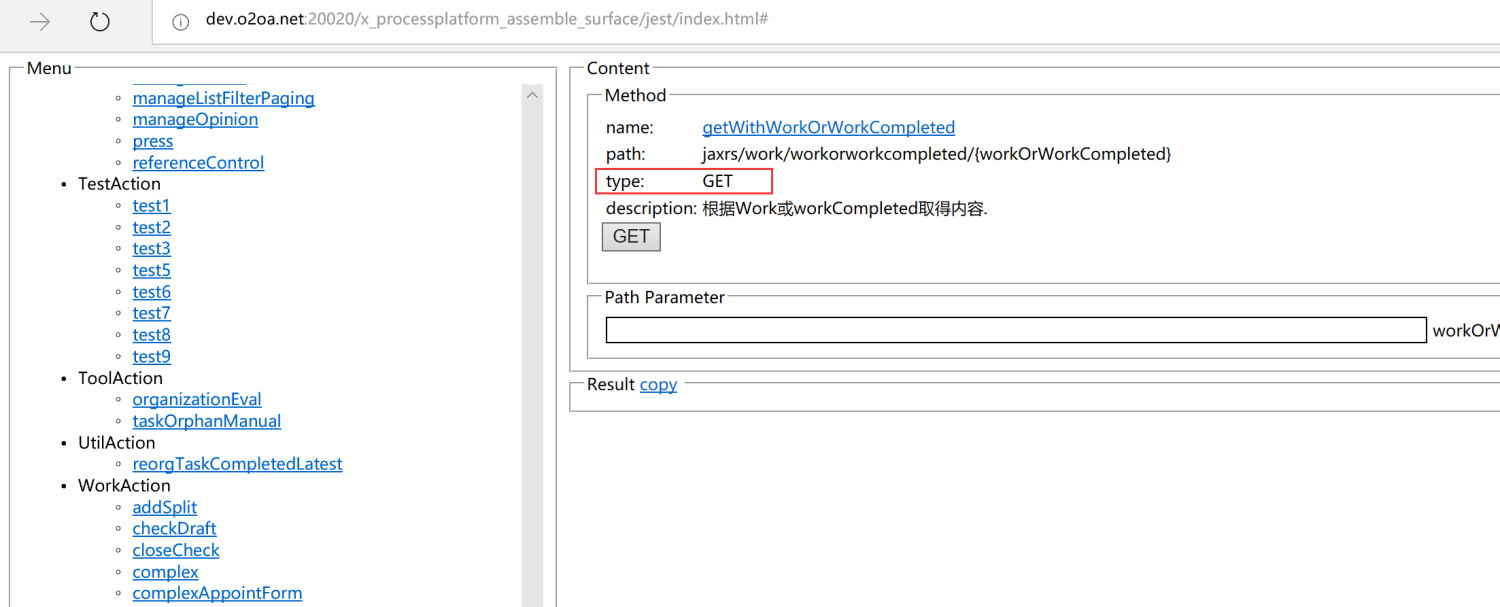Click the URL in the address bar
Image resolution: width=1500 pixels, height=607 pixels.
click(486, 20)
